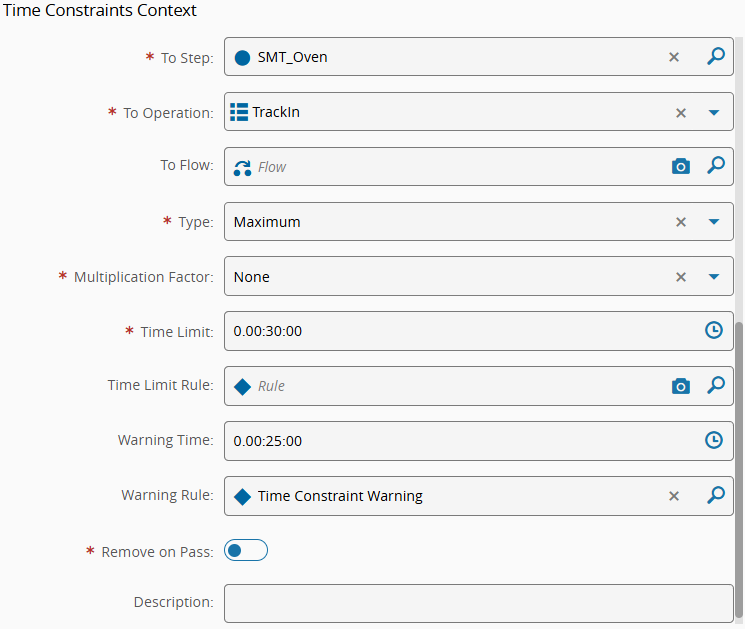Clear the Multiplication Factor None value
This screenshot has width=745, height=629.
(x=681, y=277)
